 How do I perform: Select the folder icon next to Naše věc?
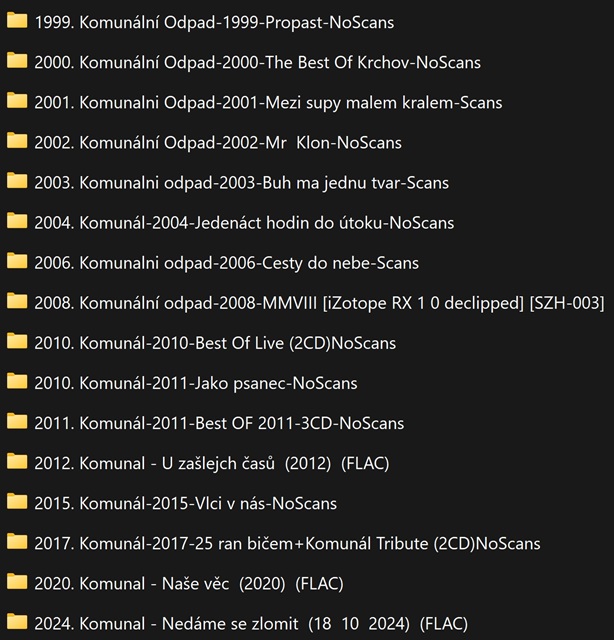click(x=17, y=582)
